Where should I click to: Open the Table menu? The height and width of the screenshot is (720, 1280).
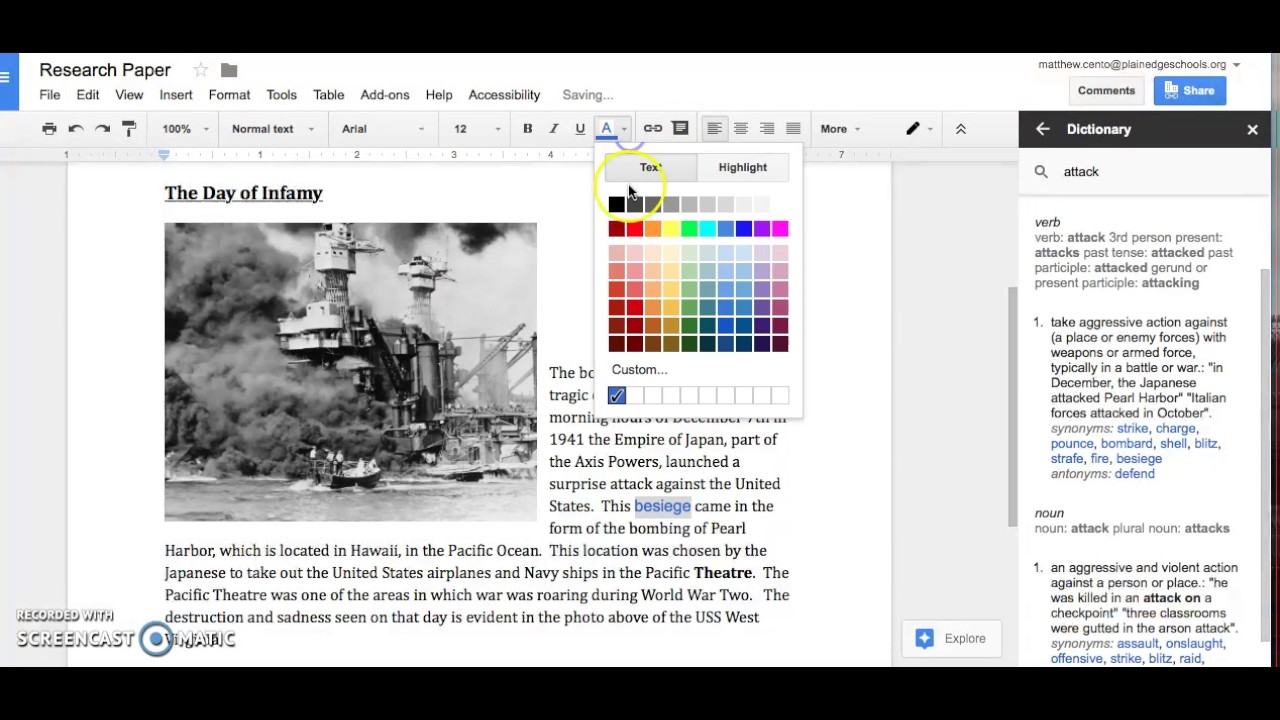pos(329,95)
